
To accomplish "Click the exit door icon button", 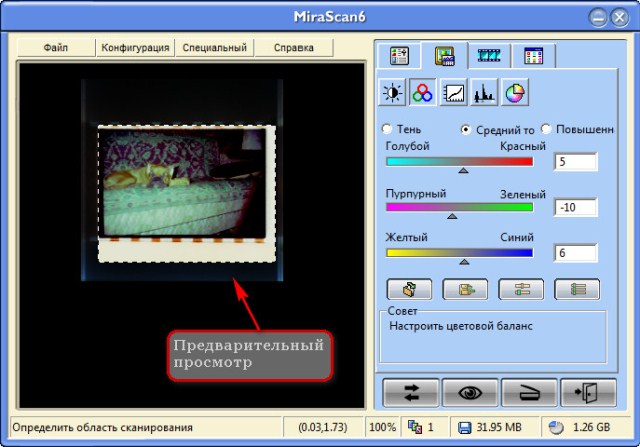I will tap(582, 392).
